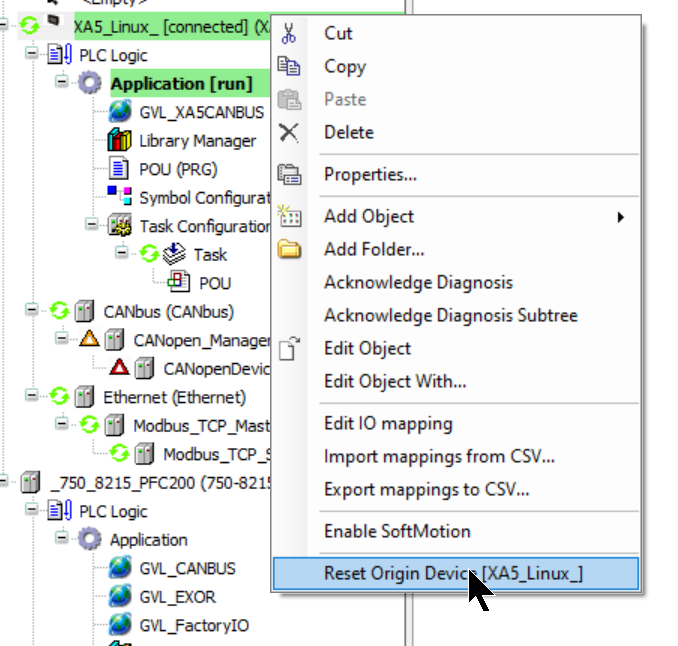Choose Cut from the context menu
678x646 pixels.
pos(456,33)
